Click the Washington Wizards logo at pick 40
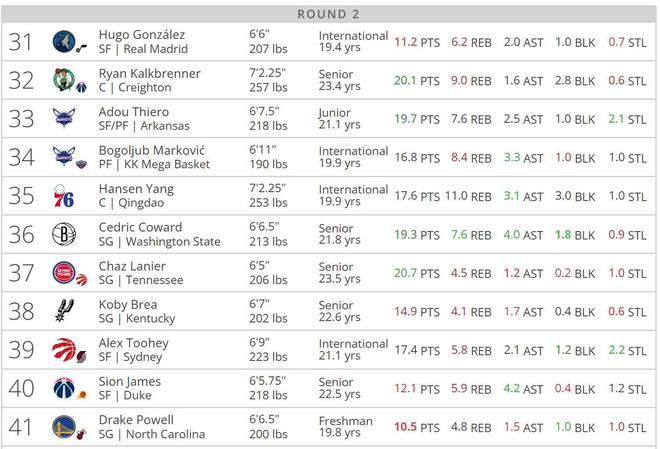660x449 pixels. click(x=64, y=388)
